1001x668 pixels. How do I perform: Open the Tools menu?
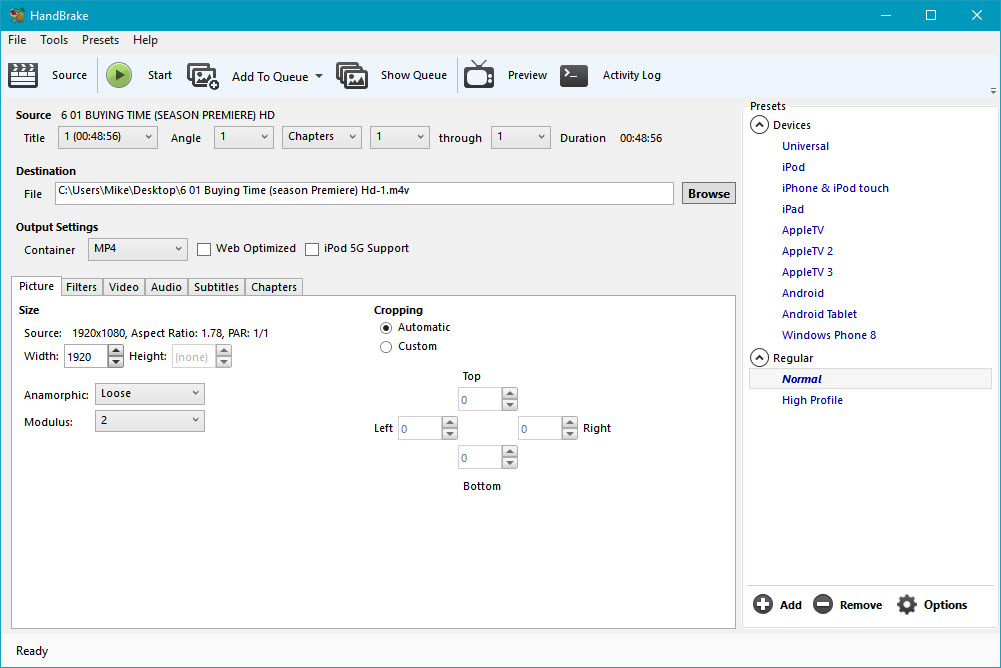click(54, 40)
